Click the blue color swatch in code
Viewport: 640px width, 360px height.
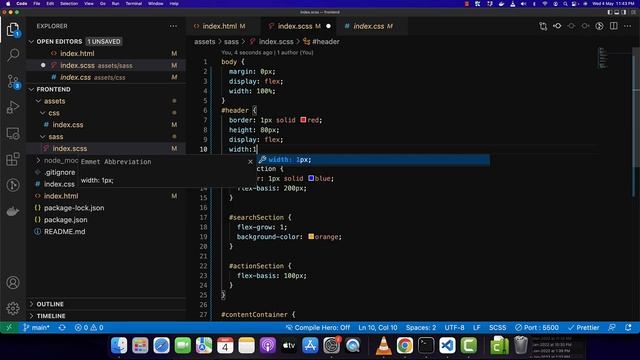pos(311,178)
